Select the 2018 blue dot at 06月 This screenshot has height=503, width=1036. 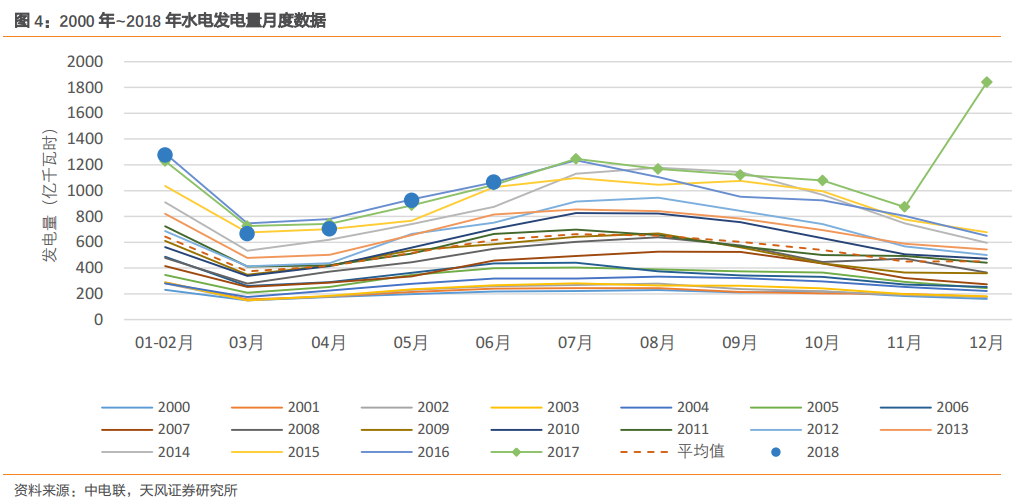[493, 182]
